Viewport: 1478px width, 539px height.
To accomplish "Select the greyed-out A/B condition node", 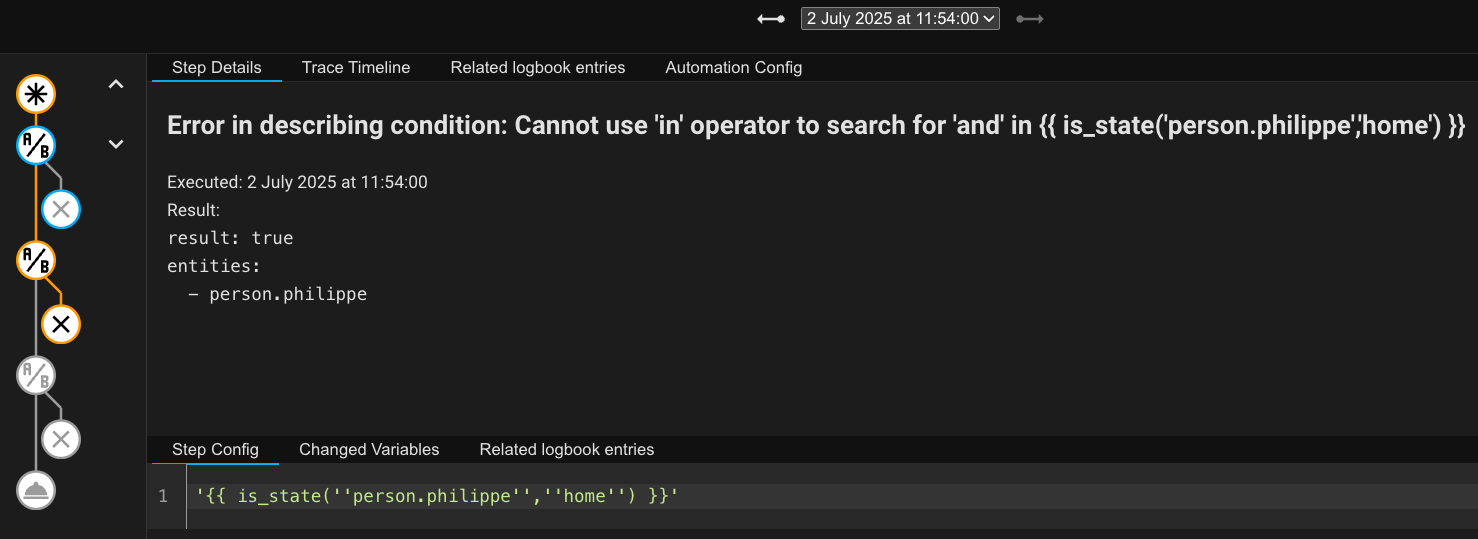I will click(36, 376).
